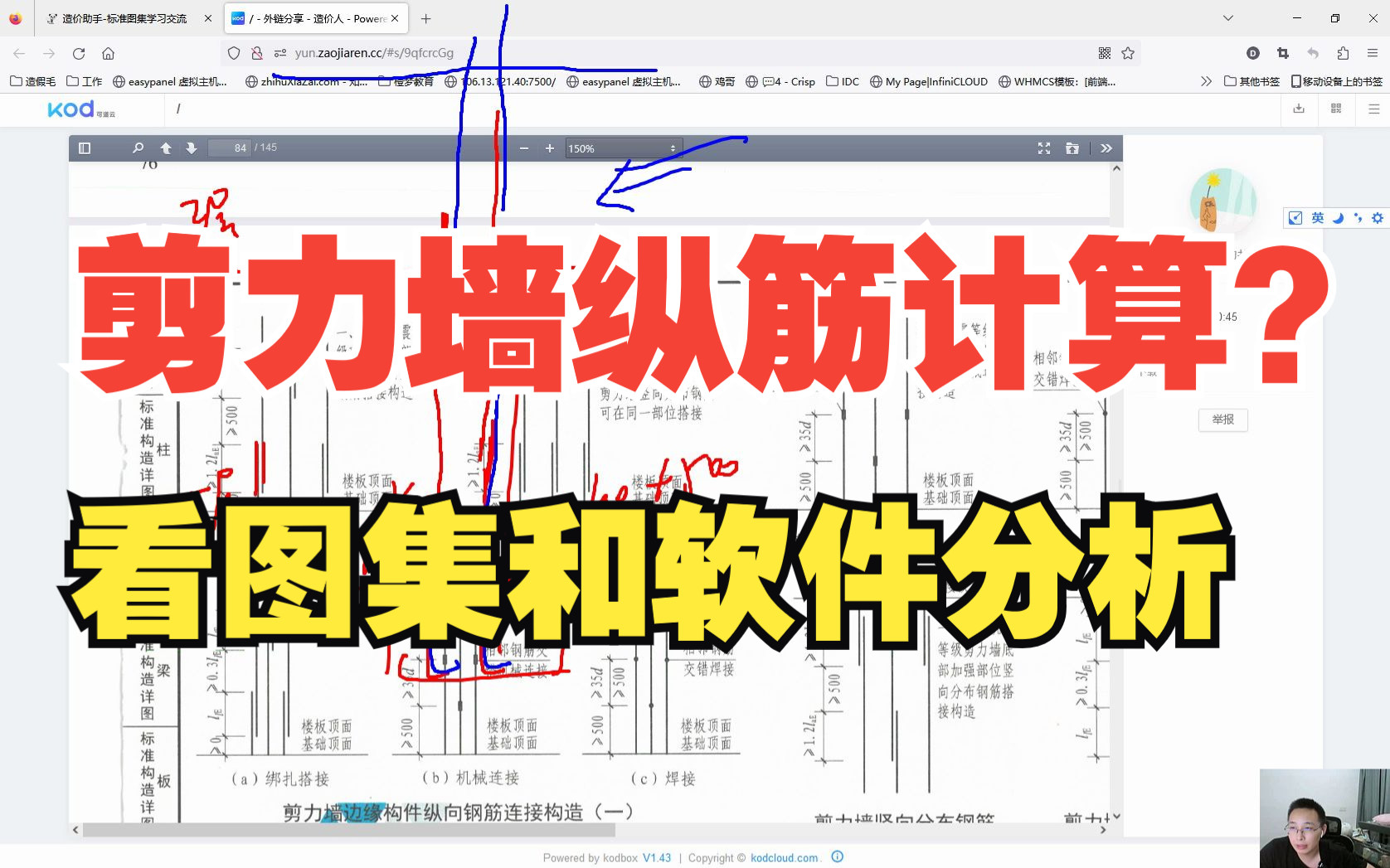Bookmark this page with star icon

[x=1128, y=53]
